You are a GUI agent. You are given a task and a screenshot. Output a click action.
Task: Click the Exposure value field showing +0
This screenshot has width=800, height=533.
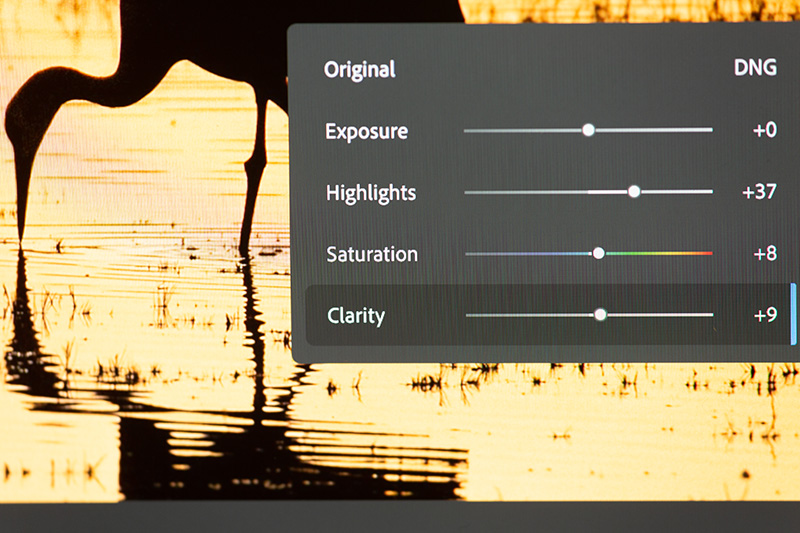tap(764, 131)
